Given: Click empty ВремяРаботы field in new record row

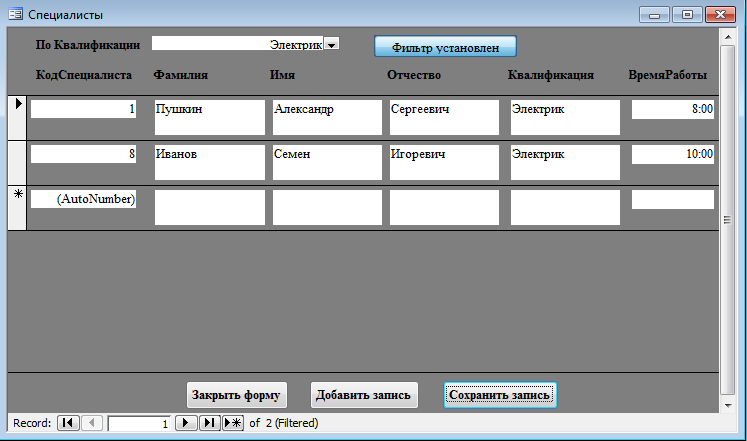Looking at the screenshot, I should (673, 200).
